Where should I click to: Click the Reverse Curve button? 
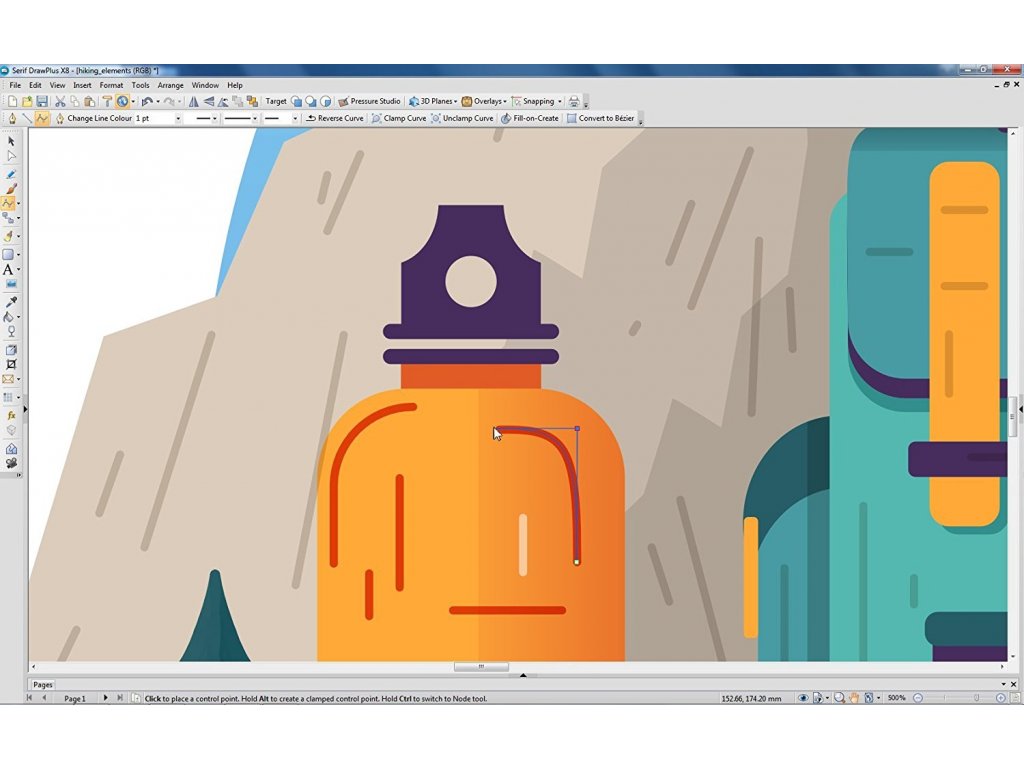click(335, 118)
